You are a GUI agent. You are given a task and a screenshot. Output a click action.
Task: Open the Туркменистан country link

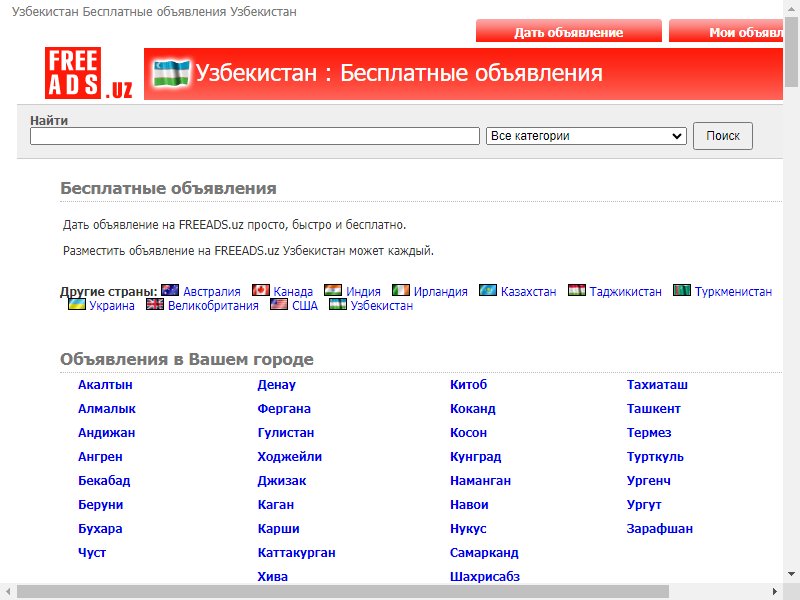(733, 292)
